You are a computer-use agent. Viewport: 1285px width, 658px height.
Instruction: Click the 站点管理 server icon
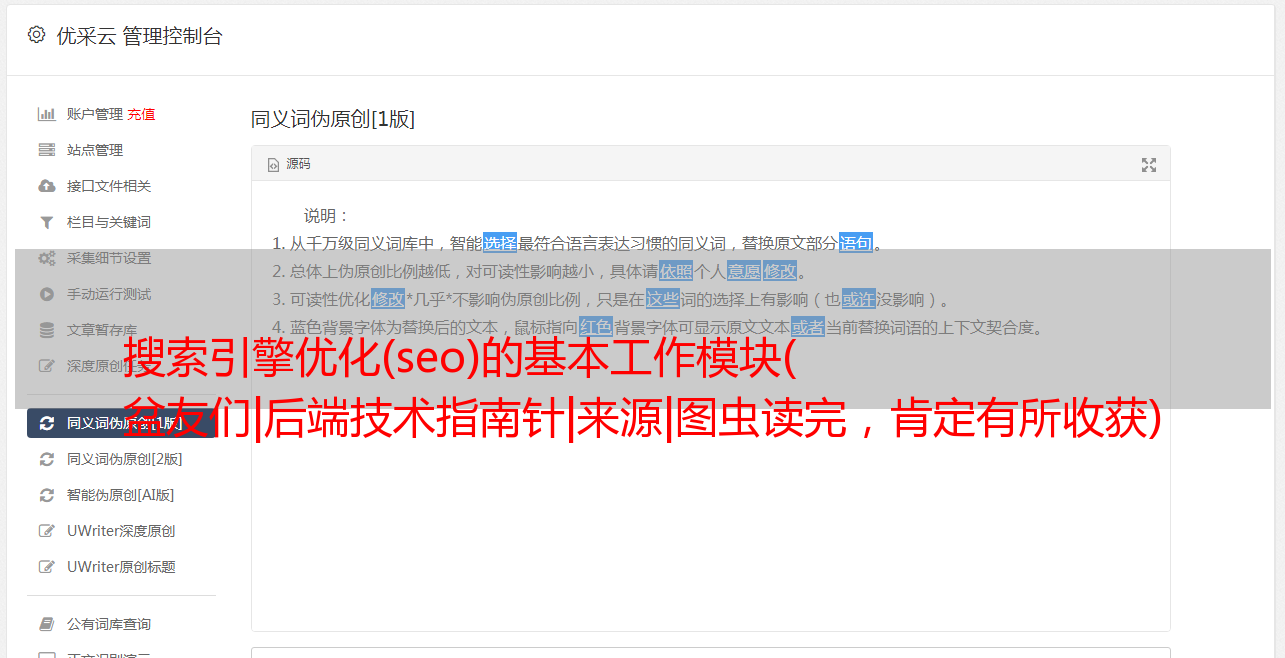[x=46, y=150]
